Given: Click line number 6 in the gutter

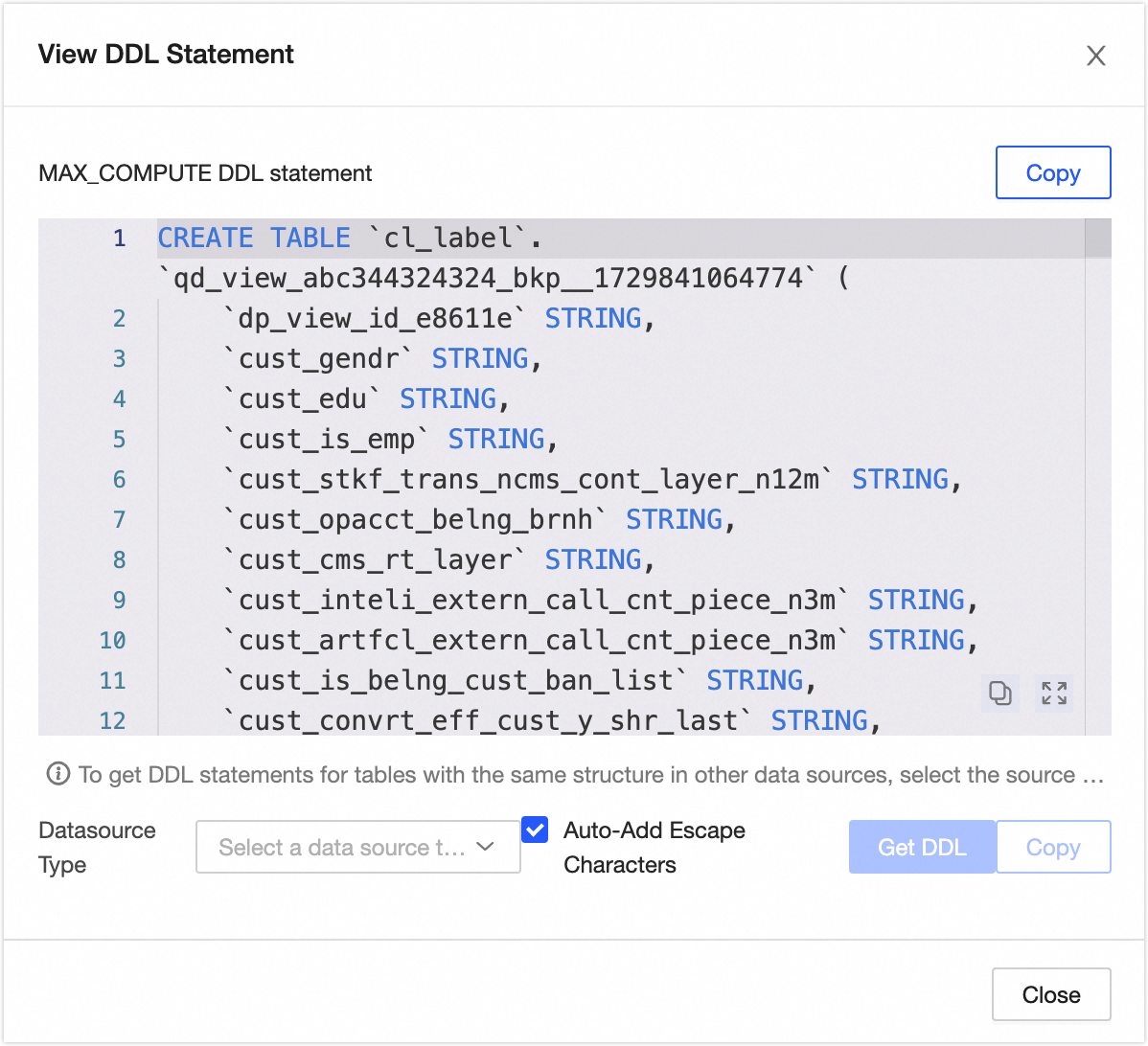Looking at the screenshot, I should 119,480.
